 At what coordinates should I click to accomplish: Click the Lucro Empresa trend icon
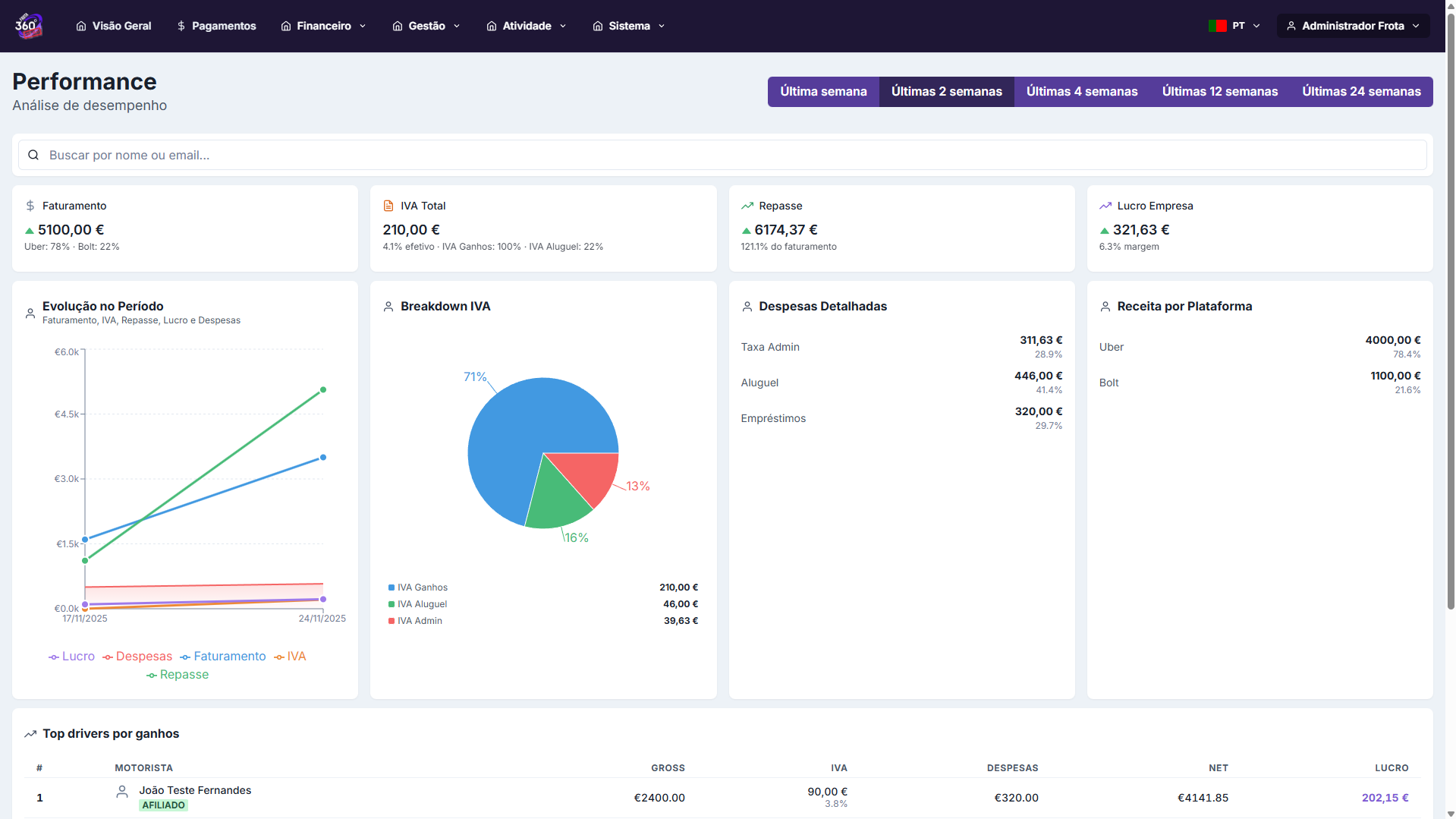(x=1105, y=206)
